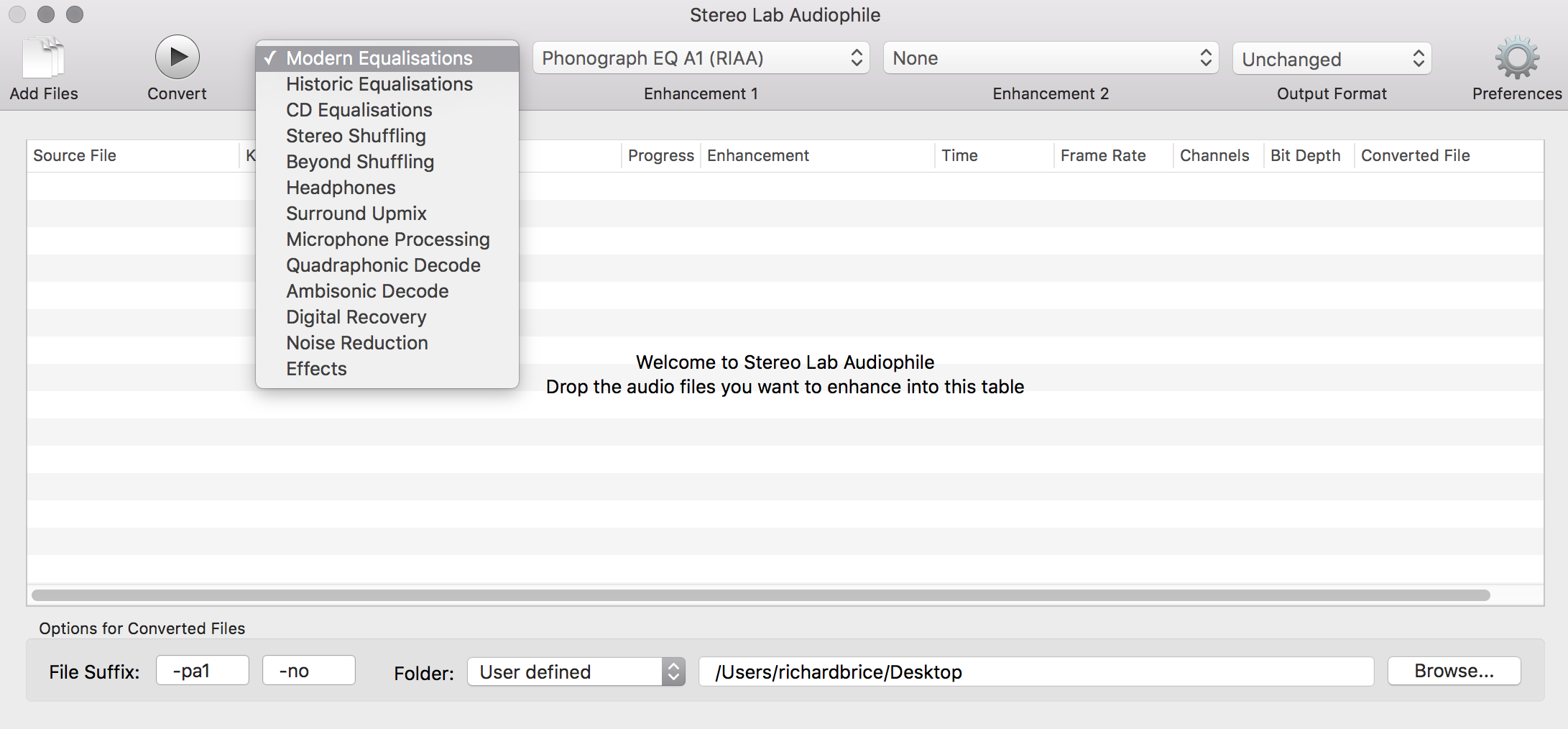Click the Time column header
The height and width of the screenshot is (729, 1568).
(995, 155)
